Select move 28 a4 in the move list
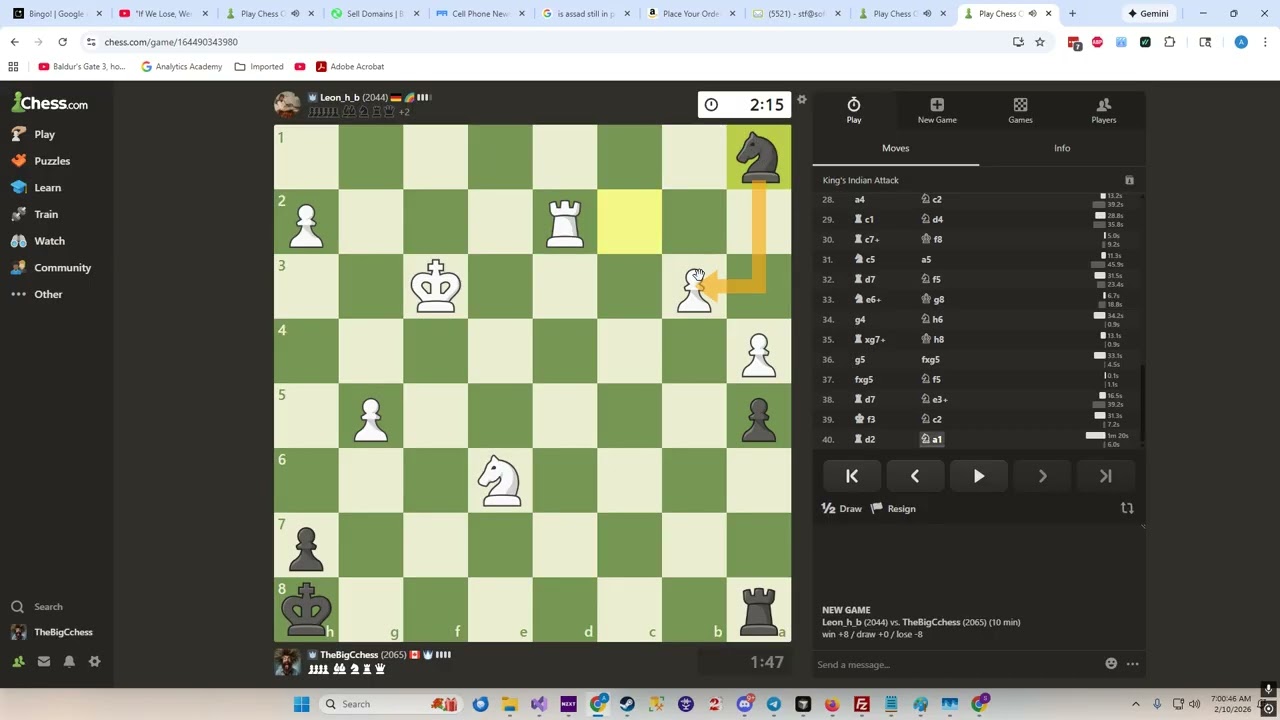The width and height of the screenshot is (1280, 720). click(x=859, y=199)
